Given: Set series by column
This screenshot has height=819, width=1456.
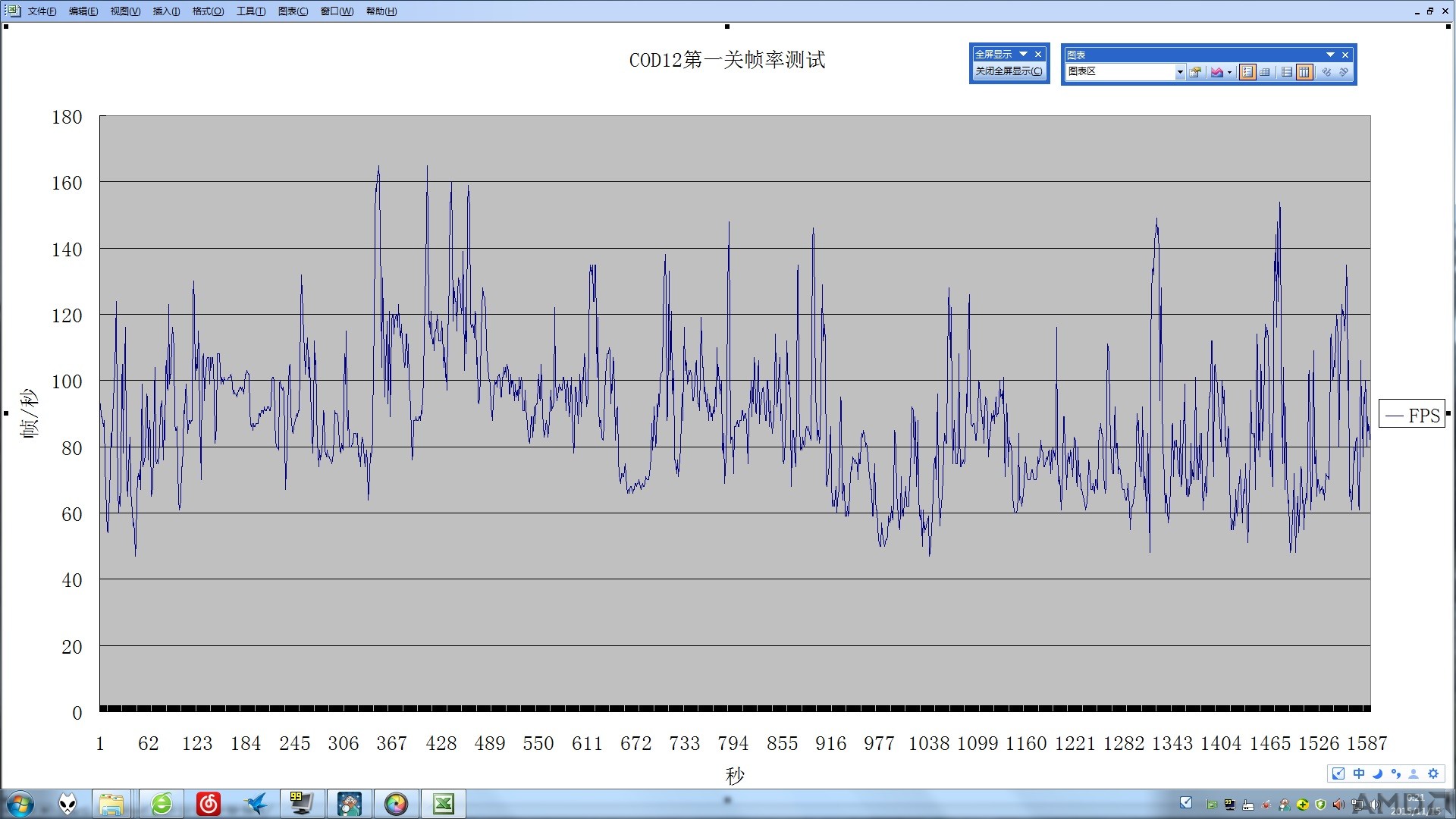Looking at the screenshot, I should click(x=1304, y=72).
